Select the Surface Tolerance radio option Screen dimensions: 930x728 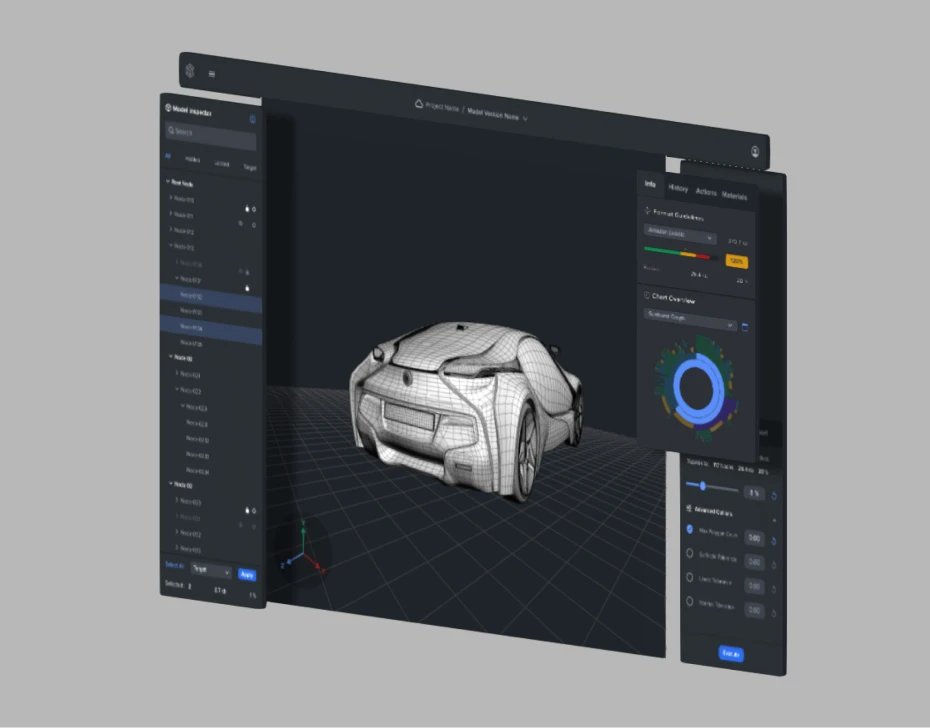689,553
